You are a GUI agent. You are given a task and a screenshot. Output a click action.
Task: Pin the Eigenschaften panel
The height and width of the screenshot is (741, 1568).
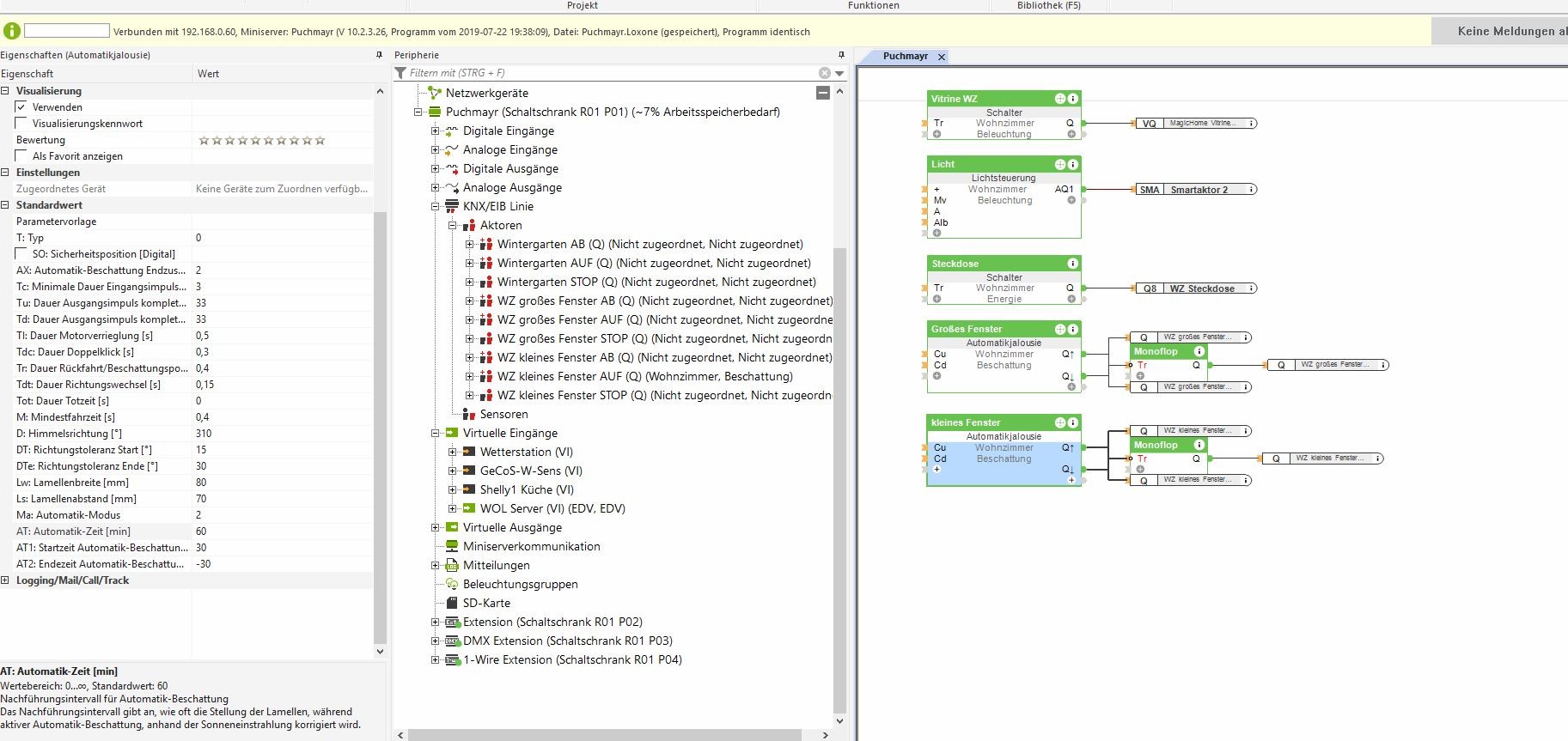click(x=379, y=55)
